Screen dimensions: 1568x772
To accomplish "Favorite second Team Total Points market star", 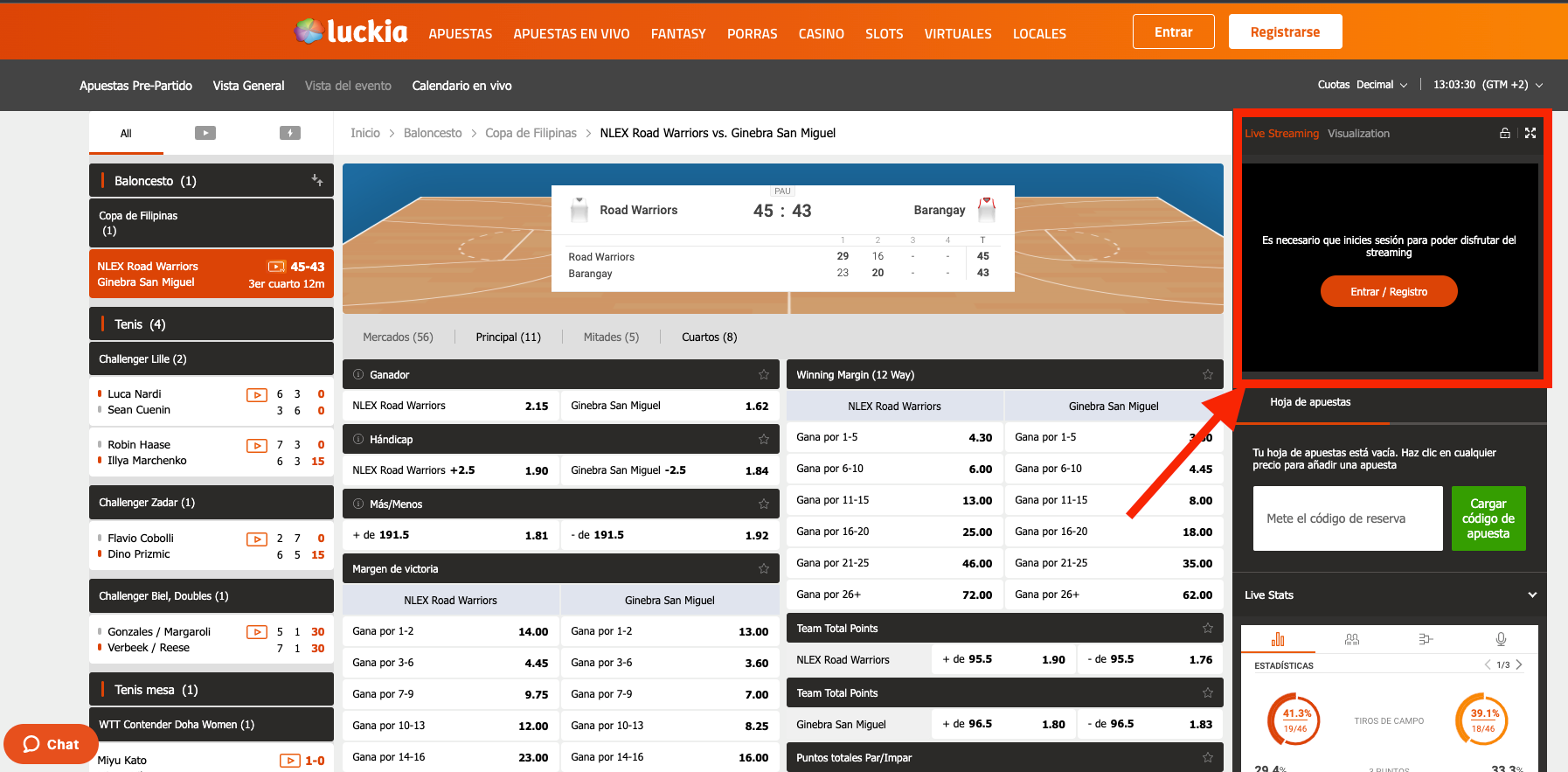I will [x=1208, y=692].
